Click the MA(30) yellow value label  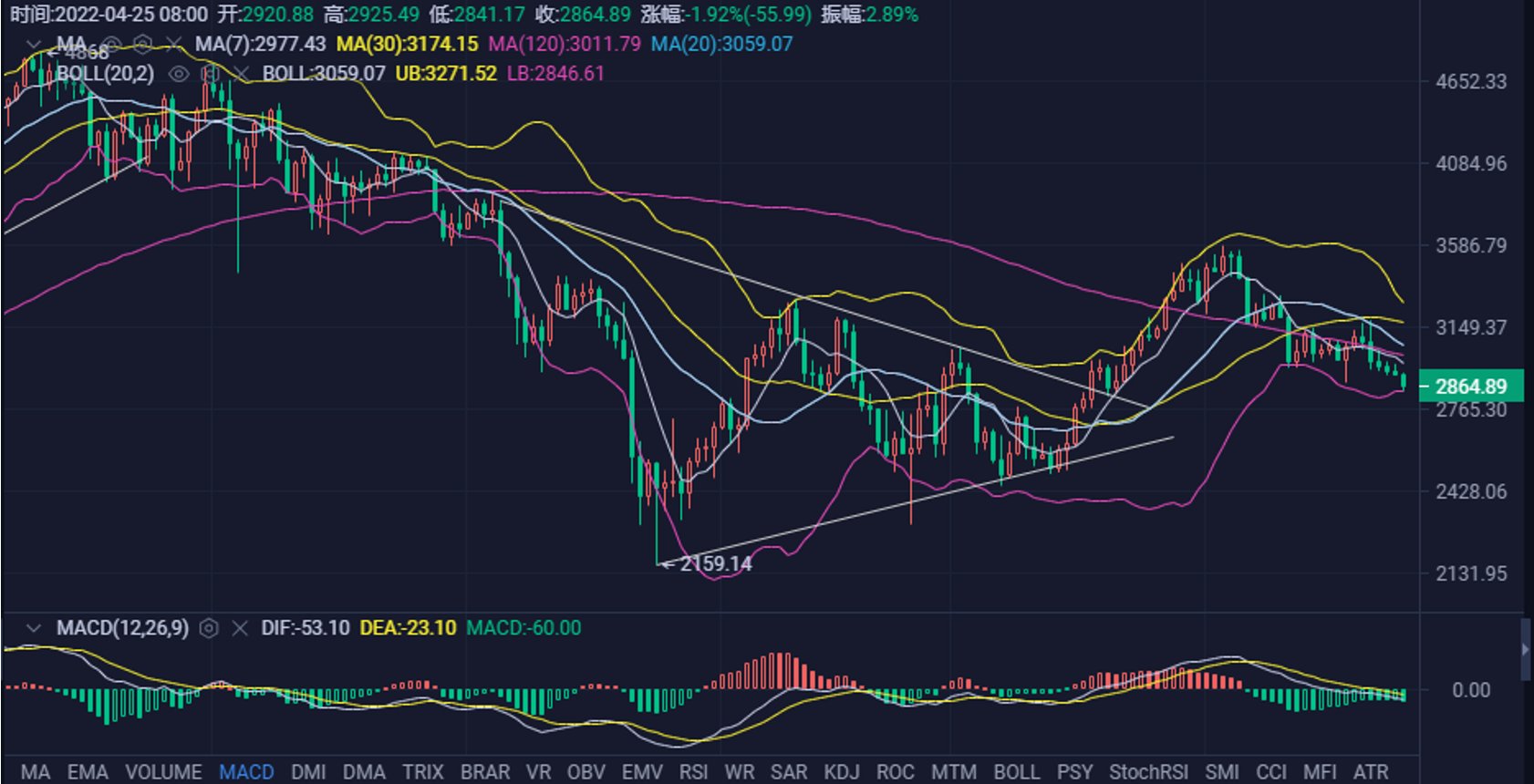[x=407, y=44]
